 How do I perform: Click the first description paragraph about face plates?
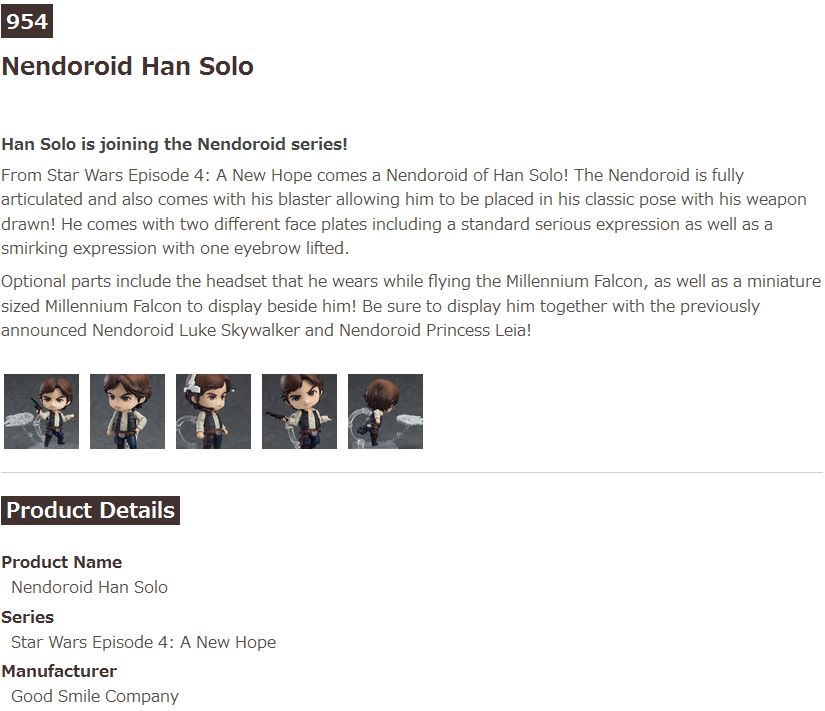pos(400,211)
